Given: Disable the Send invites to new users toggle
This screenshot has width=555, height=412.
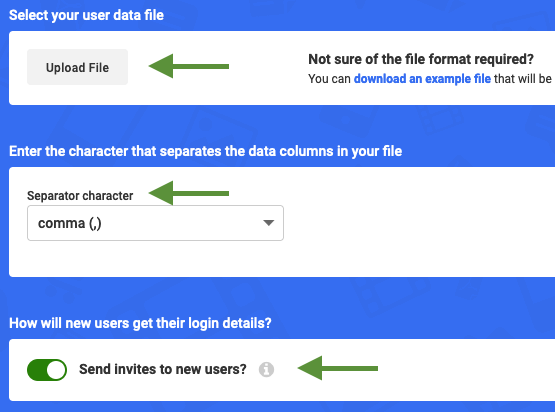Looking at the screenshot, I should pyautogui.click(x=47, y=370).
